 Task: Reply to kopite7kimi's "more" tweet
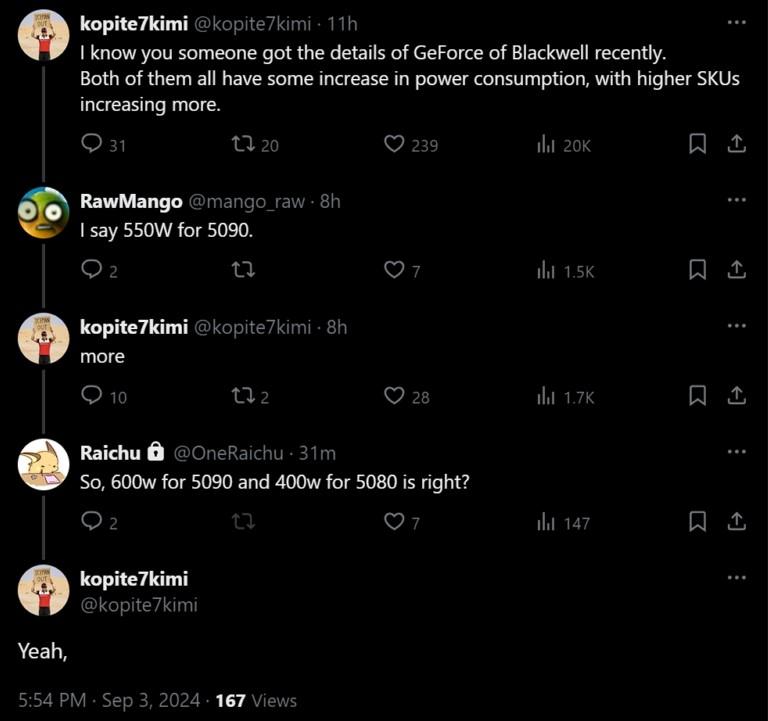coord(92,396)
